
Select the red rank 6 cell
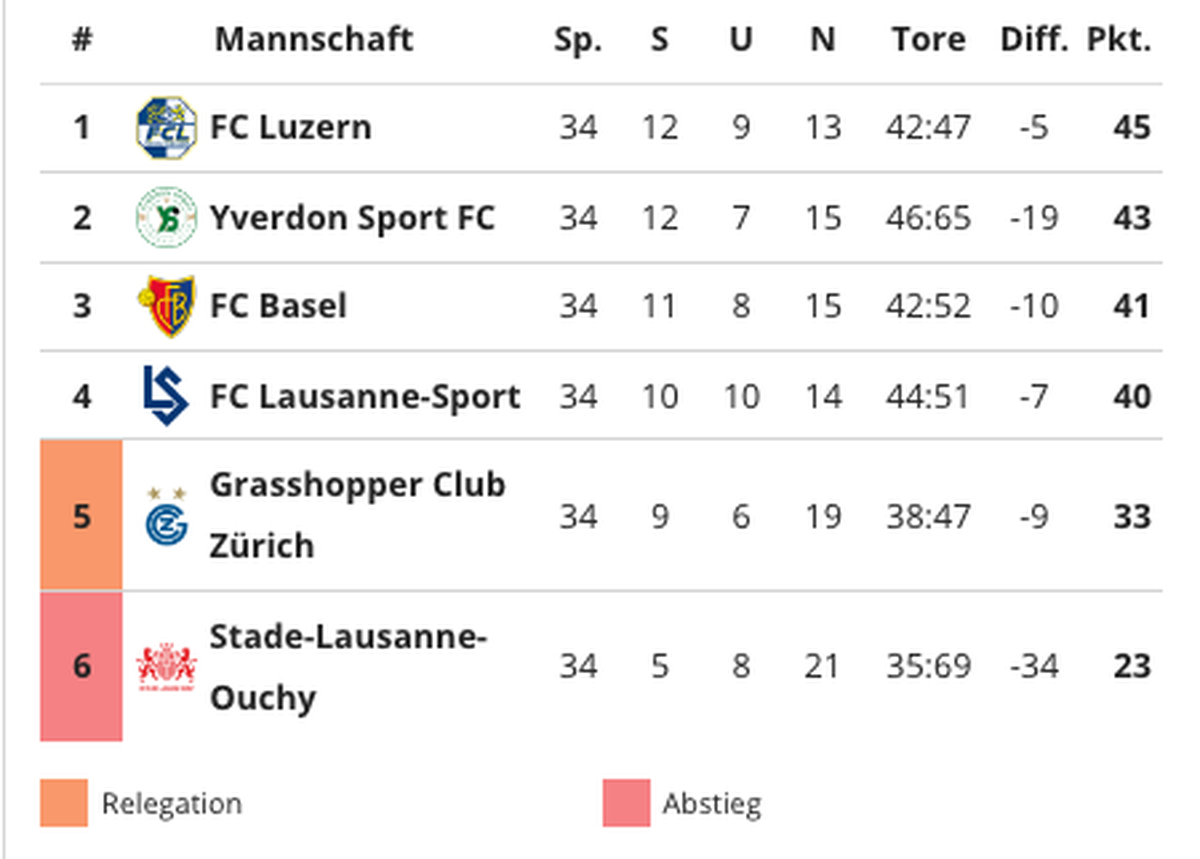[81, 666]
